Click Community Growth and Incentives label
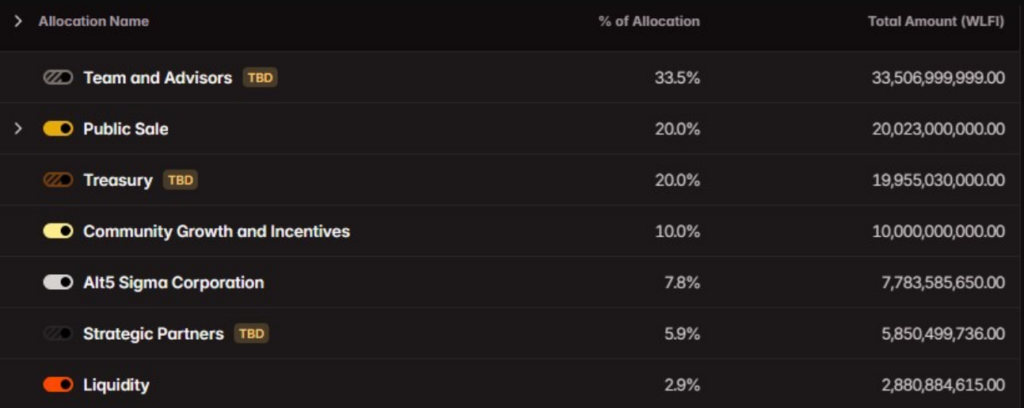This screenshot has width=1024, height=408. [216, 231]
